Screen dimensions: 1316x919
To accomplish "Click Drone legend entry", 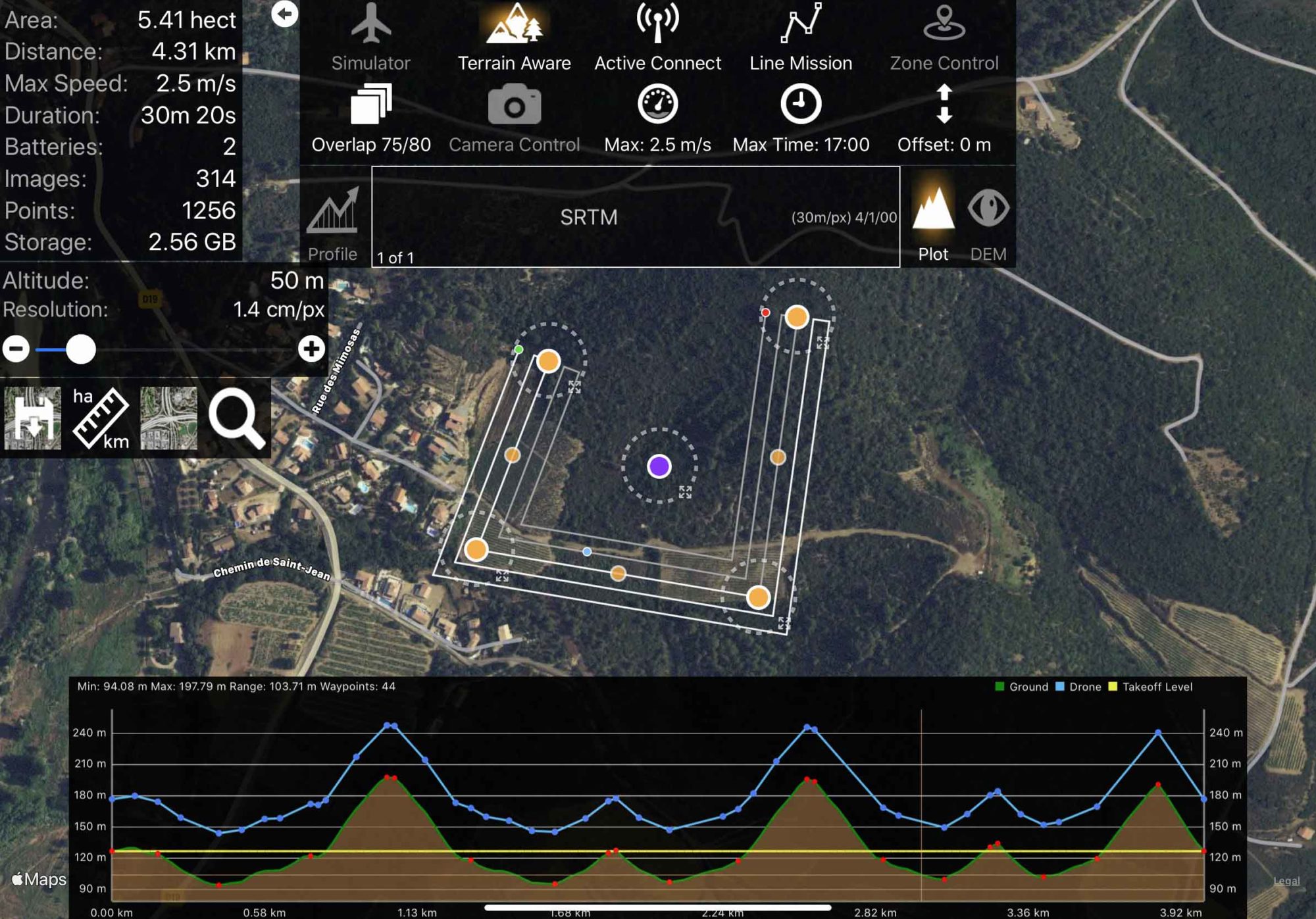I will (x=1078, y=687).
